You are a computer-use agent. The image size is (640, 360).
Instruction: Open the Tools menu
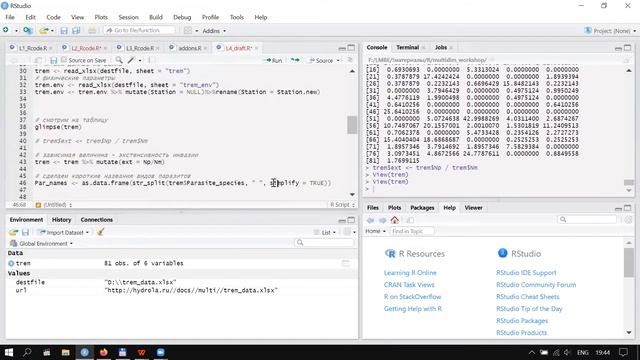237,17
